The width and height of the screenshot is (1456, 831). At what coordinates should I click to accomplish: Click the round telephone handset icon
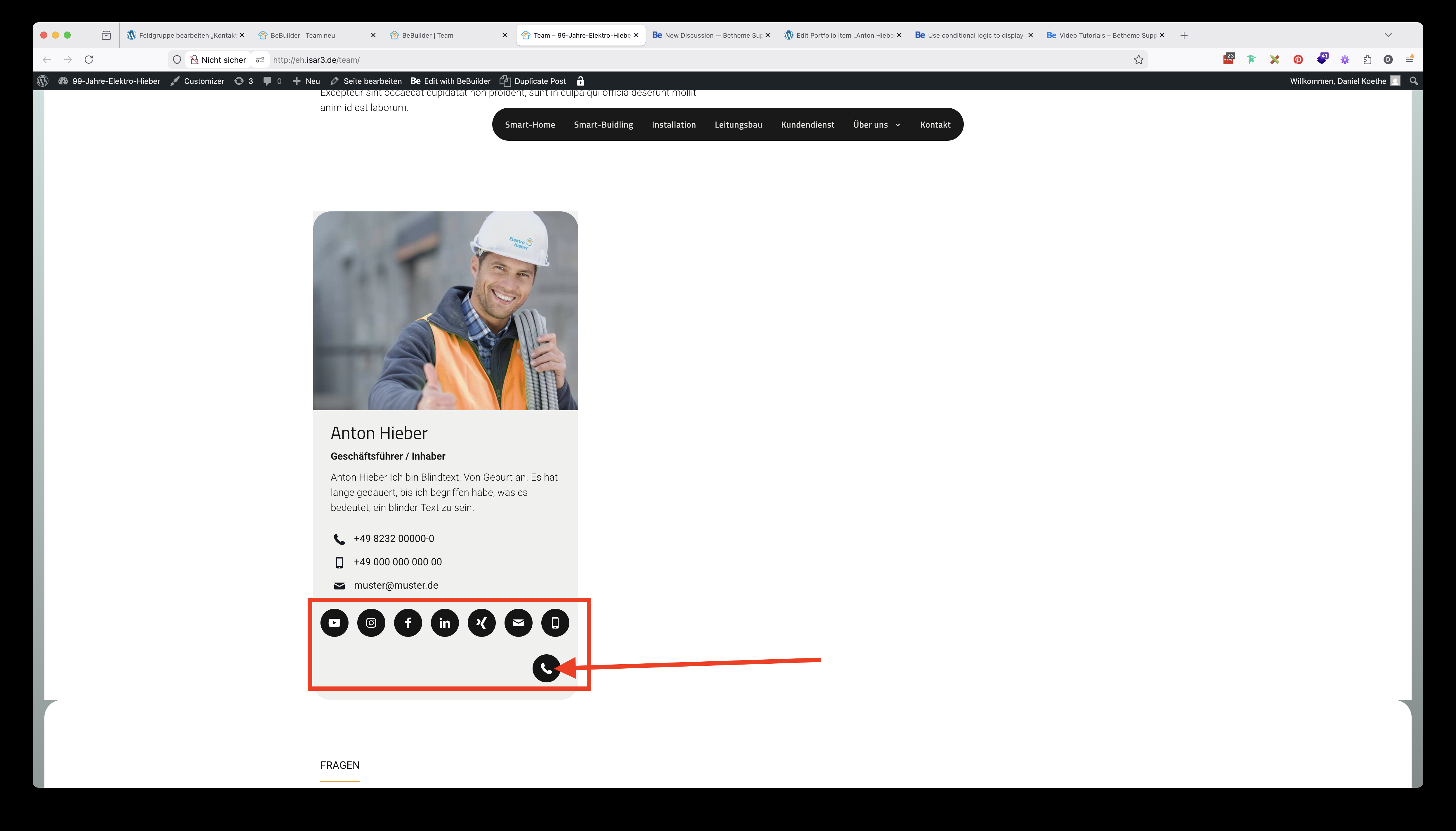pyautogui.click(x=546, y=668)
